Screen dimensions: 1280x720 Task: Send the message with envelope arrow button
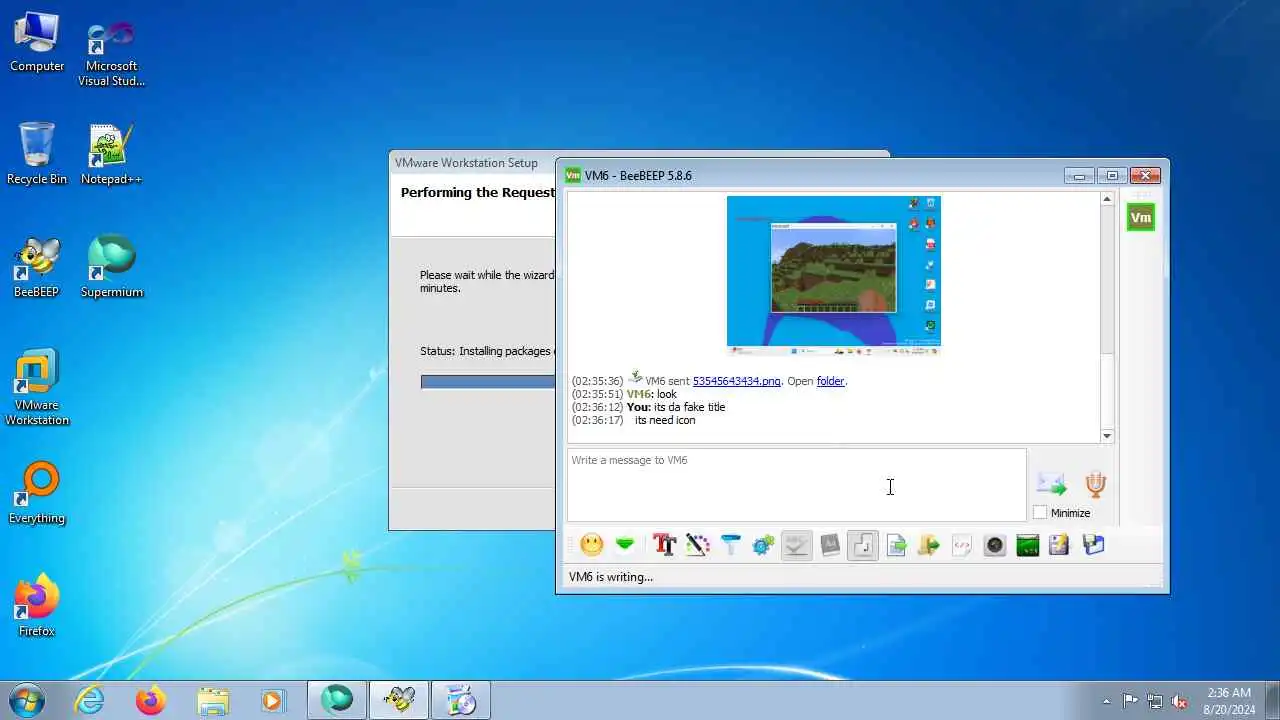[x=1052, y=485]
